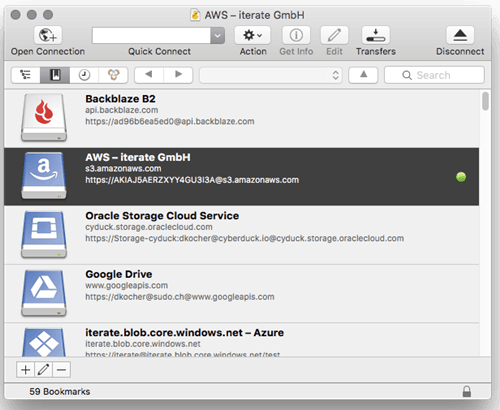This screenshot has width=500, height=410.
Task: Show the Bonjour view tab
Action: (113, 75)
